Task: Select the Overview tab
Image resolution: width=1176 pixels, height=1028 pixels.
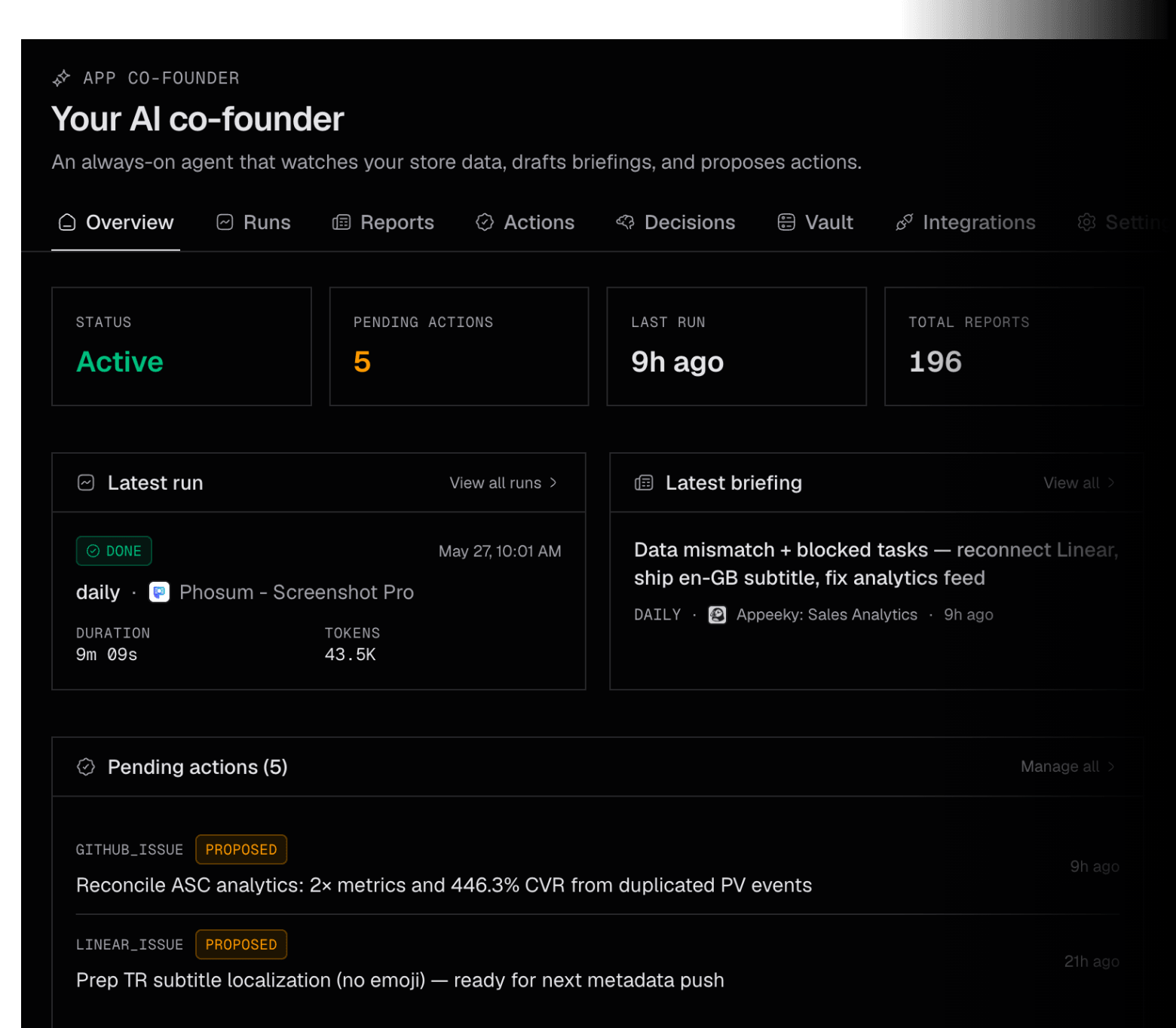Action: [x=116, y=222]
